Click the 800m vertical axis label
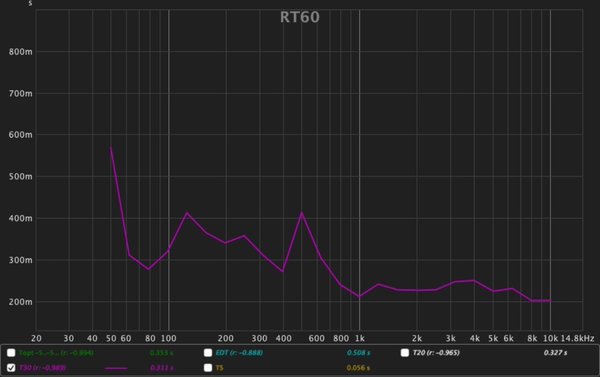This screenshot has height=377, width=600. tap(21, 52)
